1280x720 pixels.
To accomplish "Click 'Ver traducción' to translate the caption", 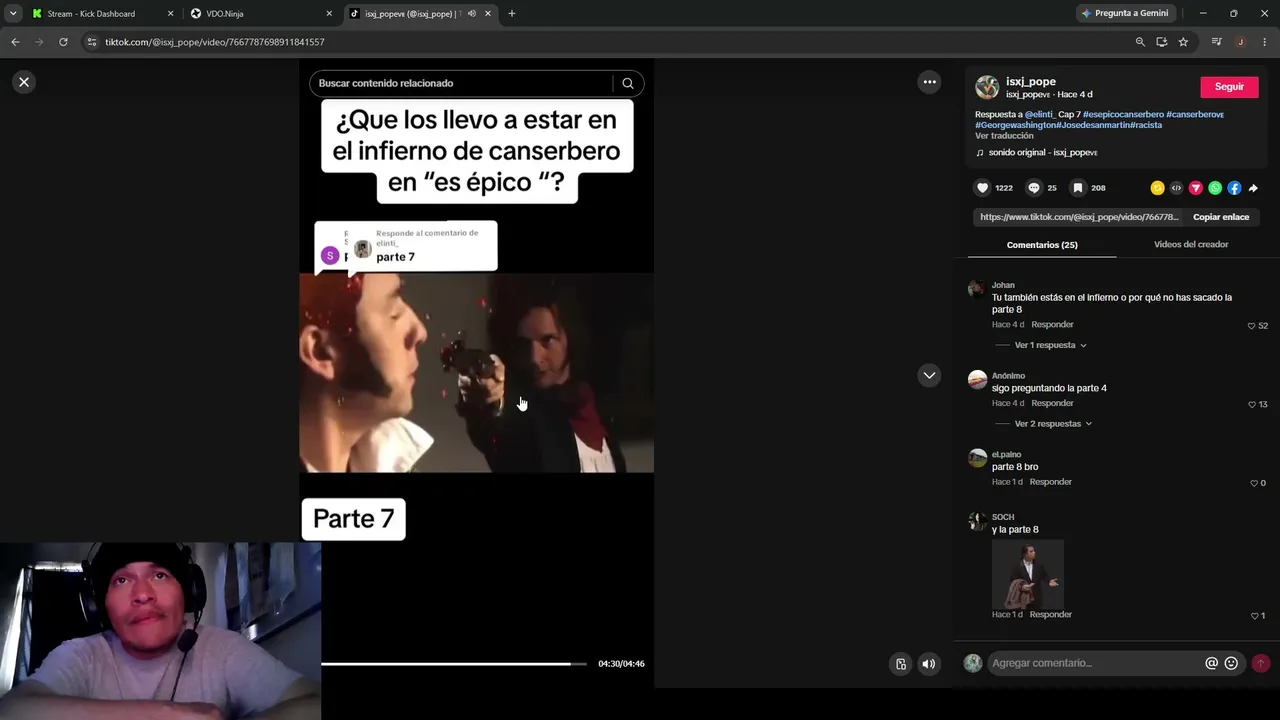I will click(x=1004, y=136).
